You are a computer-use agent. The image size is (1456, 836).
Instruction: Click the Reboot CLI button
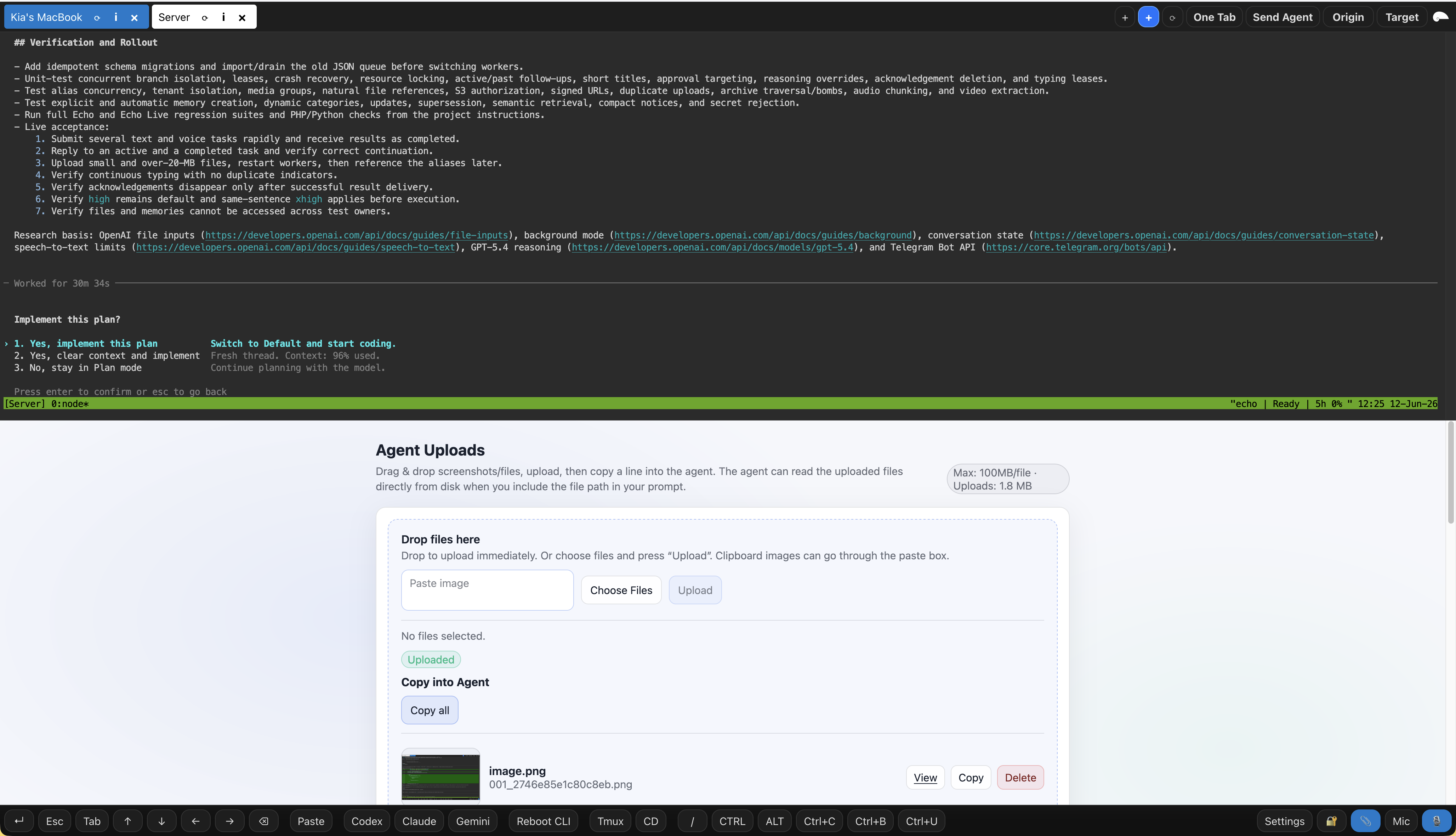[x=543, y=821]
